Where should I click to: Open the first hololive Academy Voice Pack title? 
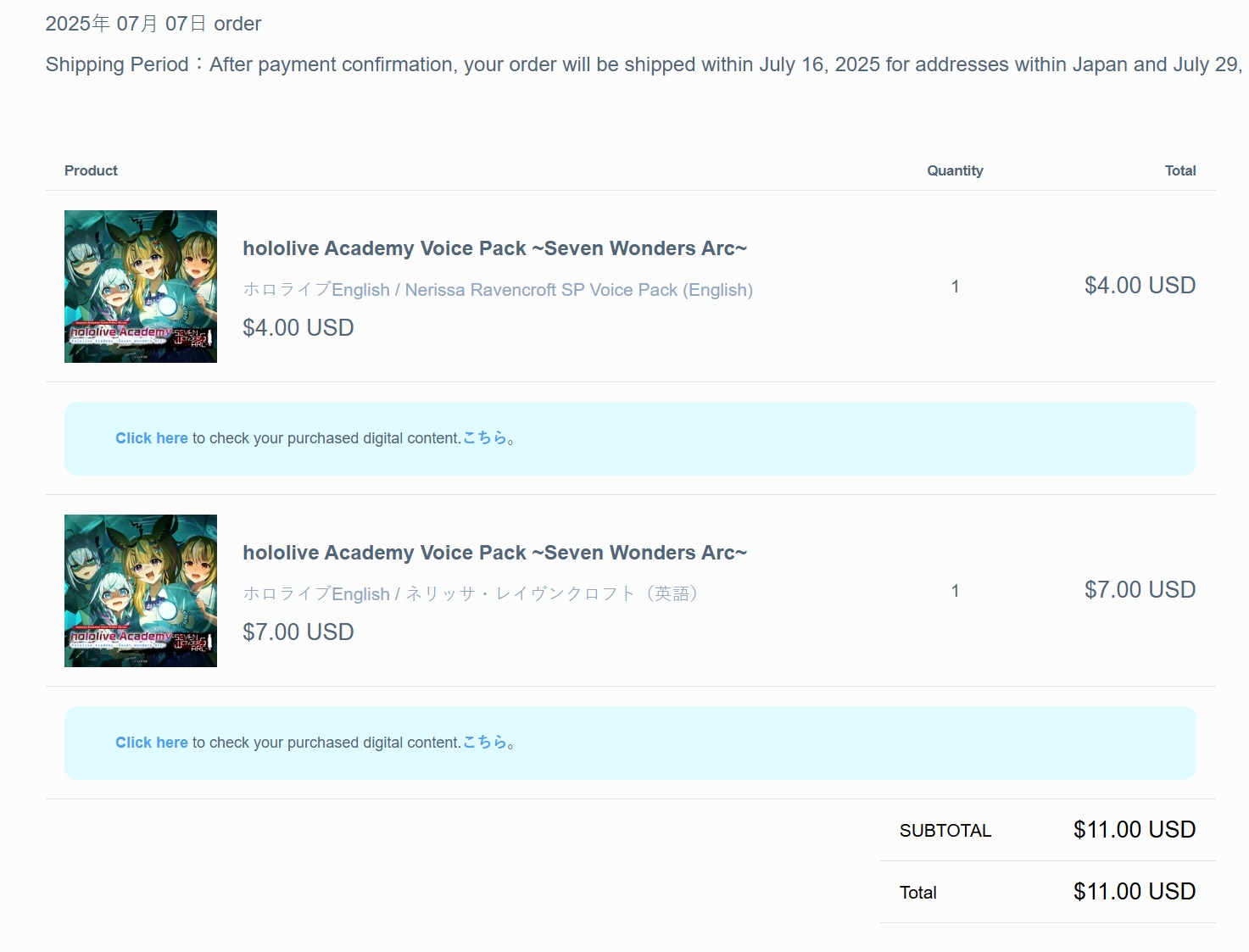(x=494, y=248)
